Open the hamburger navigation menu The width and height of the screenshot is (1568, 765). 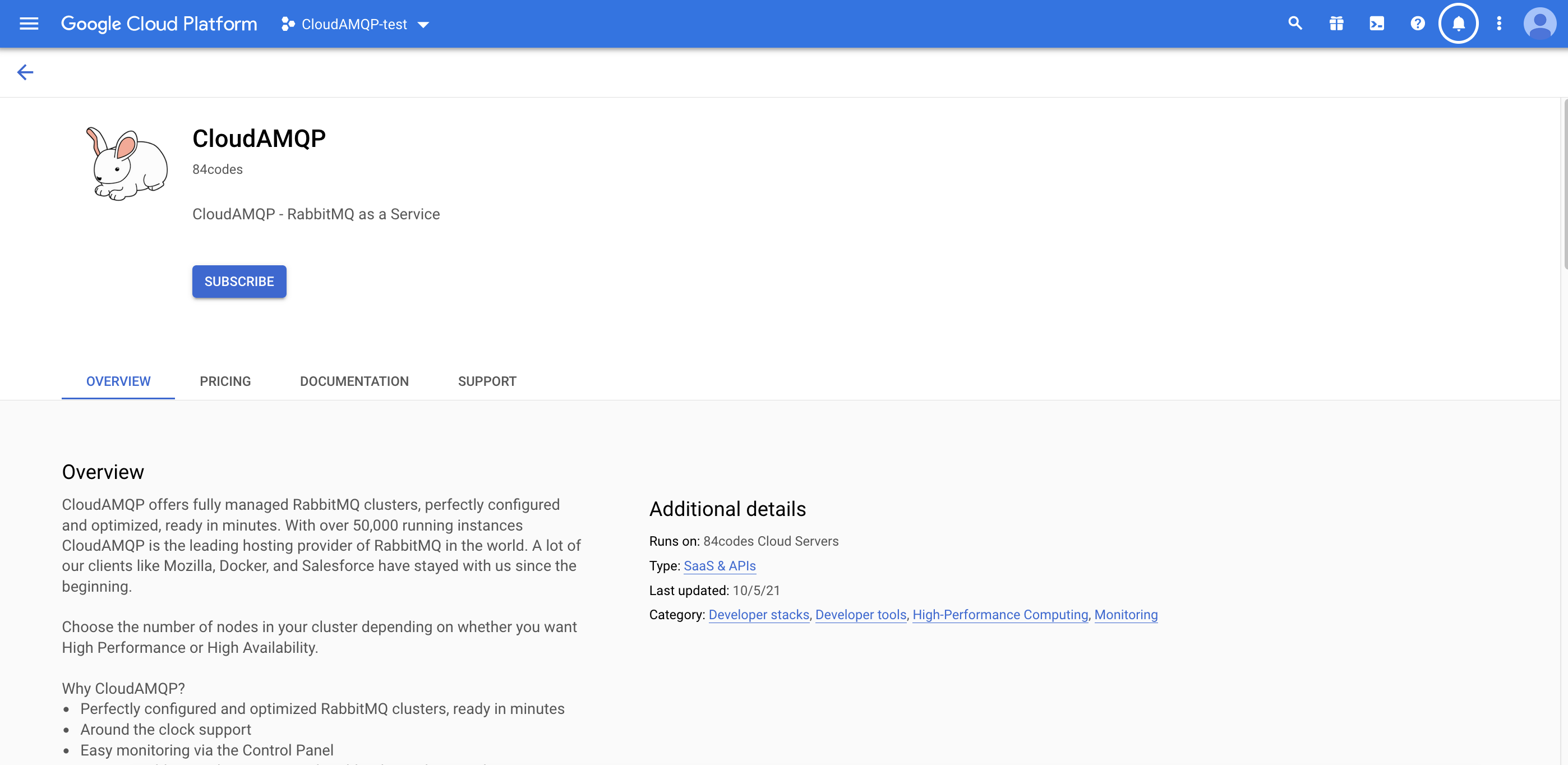click(x=29, y=24)
